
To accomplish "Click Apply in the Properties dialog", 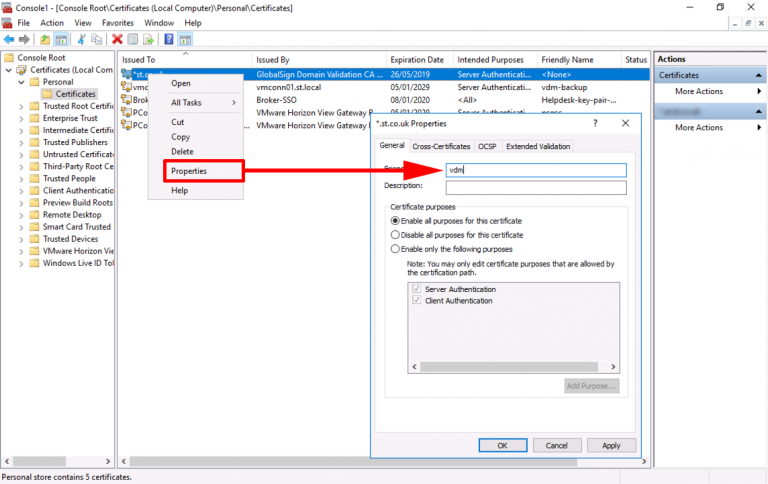I will 611,445.
